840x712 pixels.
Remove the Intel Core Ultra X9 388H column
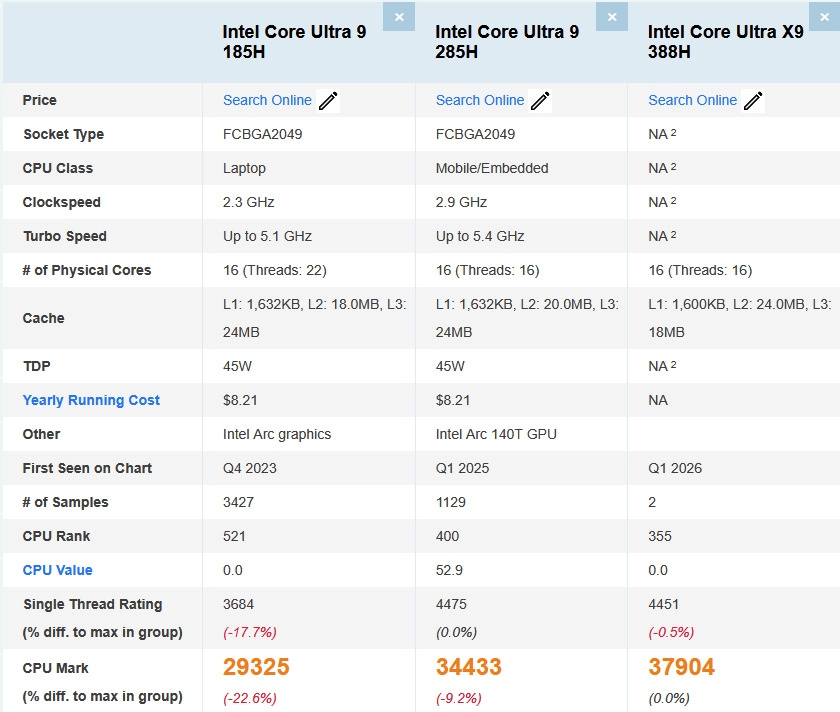[x=825, y=17]
